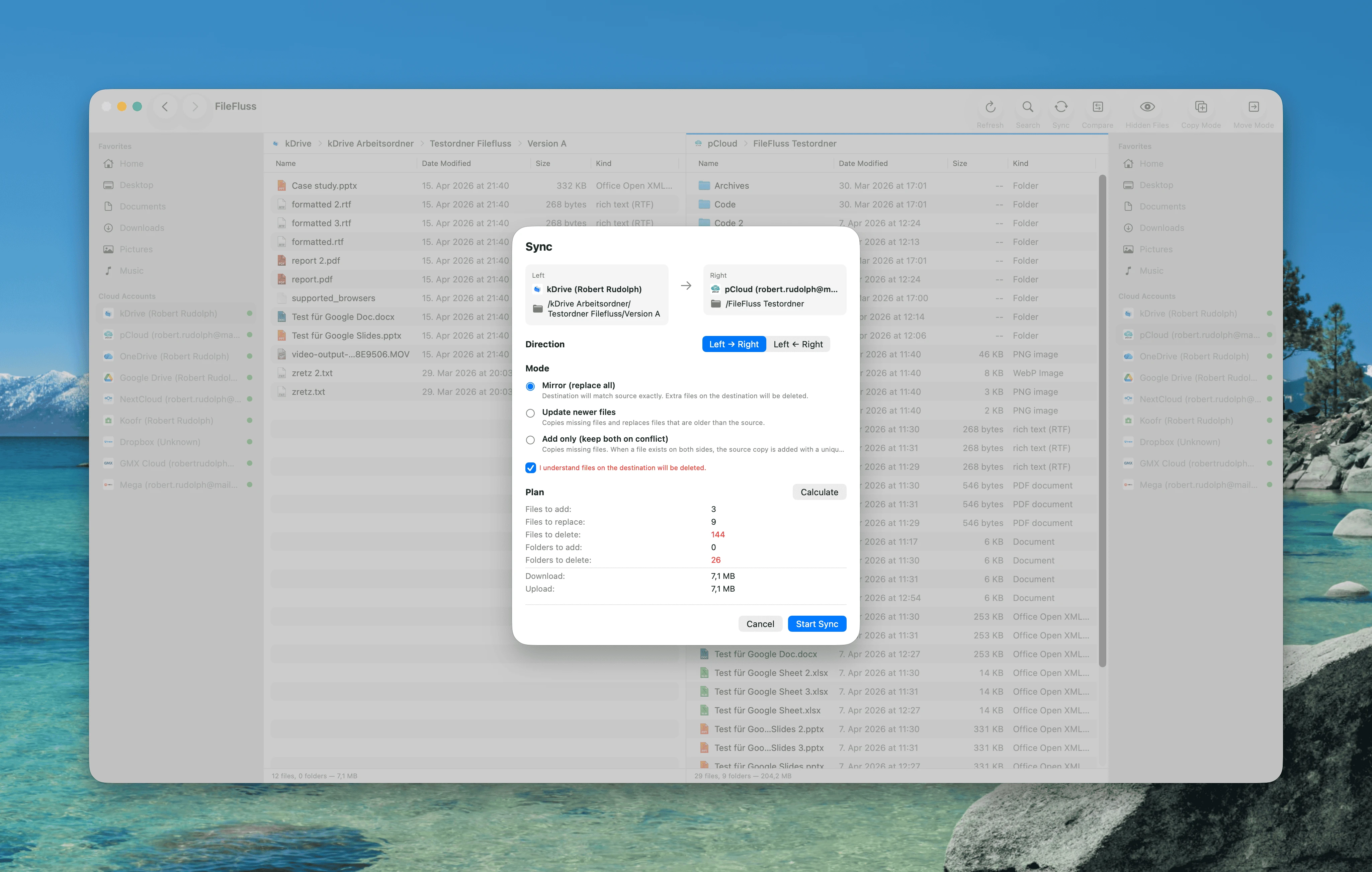Cancel the Sync dialog
1372x872 pixels.
tap(760, 624)
